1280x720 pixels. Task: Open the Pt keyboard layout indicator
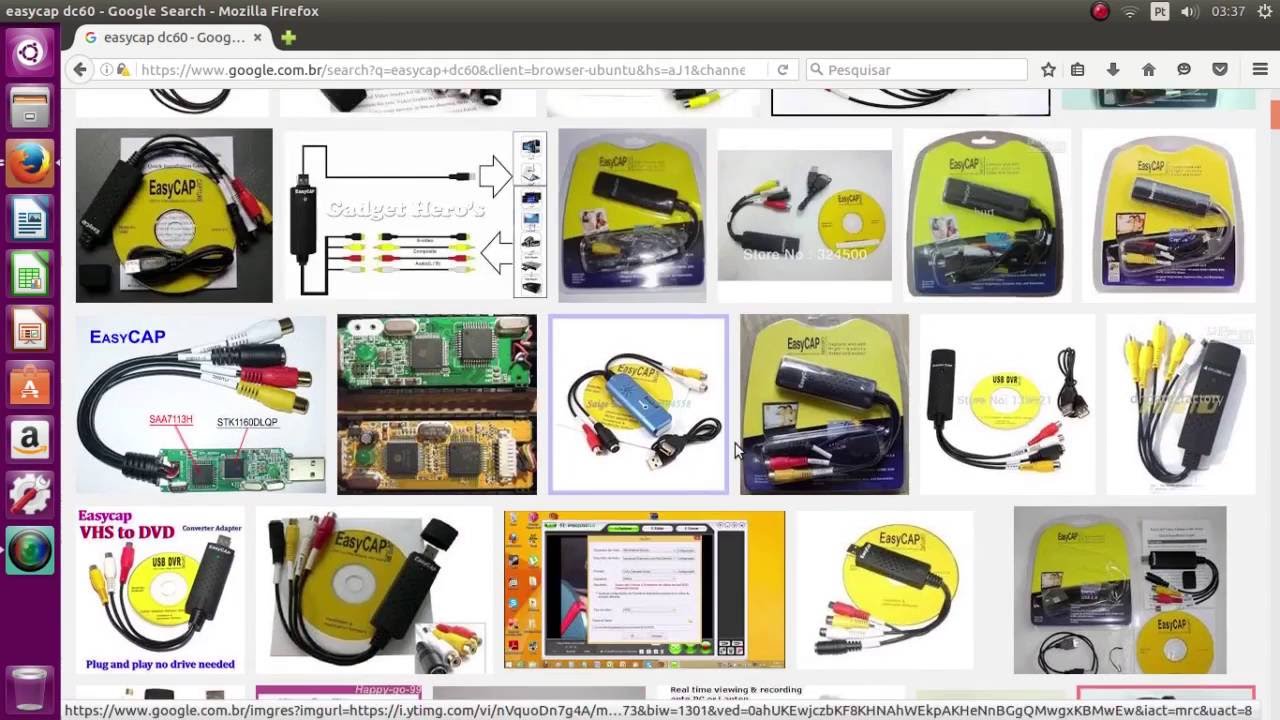click(1160, 12)
